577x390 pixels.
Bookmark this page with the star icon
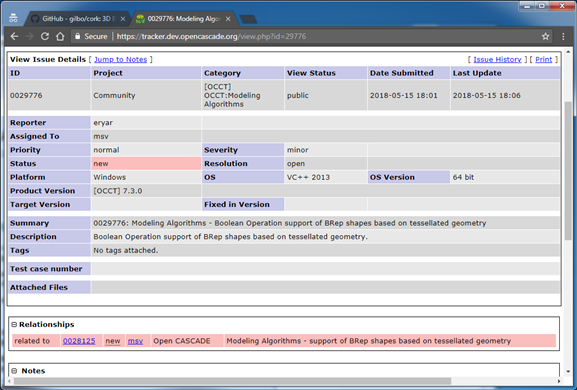[x=545, y=36]
